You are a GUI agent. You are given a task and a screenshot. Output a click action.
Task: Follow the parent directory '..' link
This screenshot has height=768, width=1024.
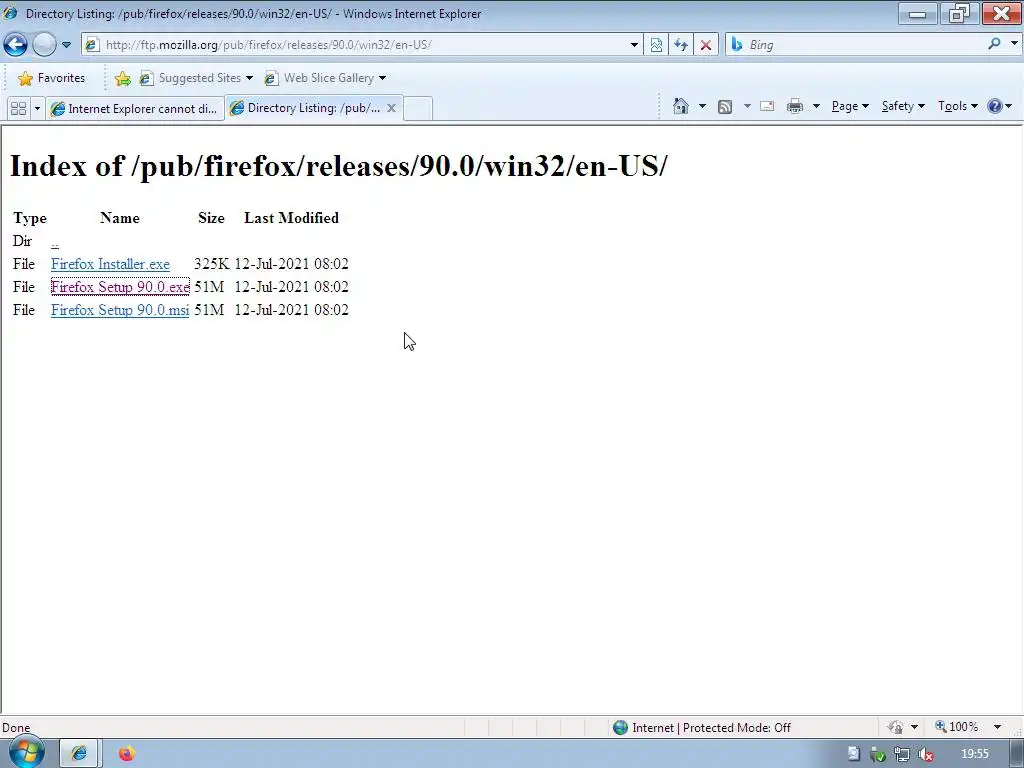55,243
